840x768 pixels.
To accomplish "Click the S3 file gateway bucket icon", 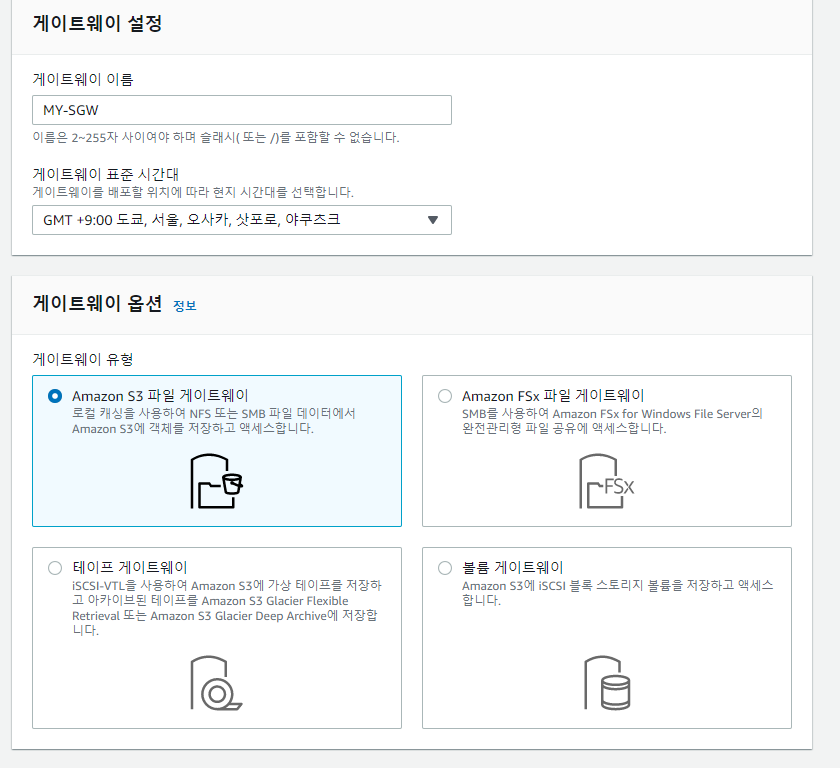I will [217, 481].
